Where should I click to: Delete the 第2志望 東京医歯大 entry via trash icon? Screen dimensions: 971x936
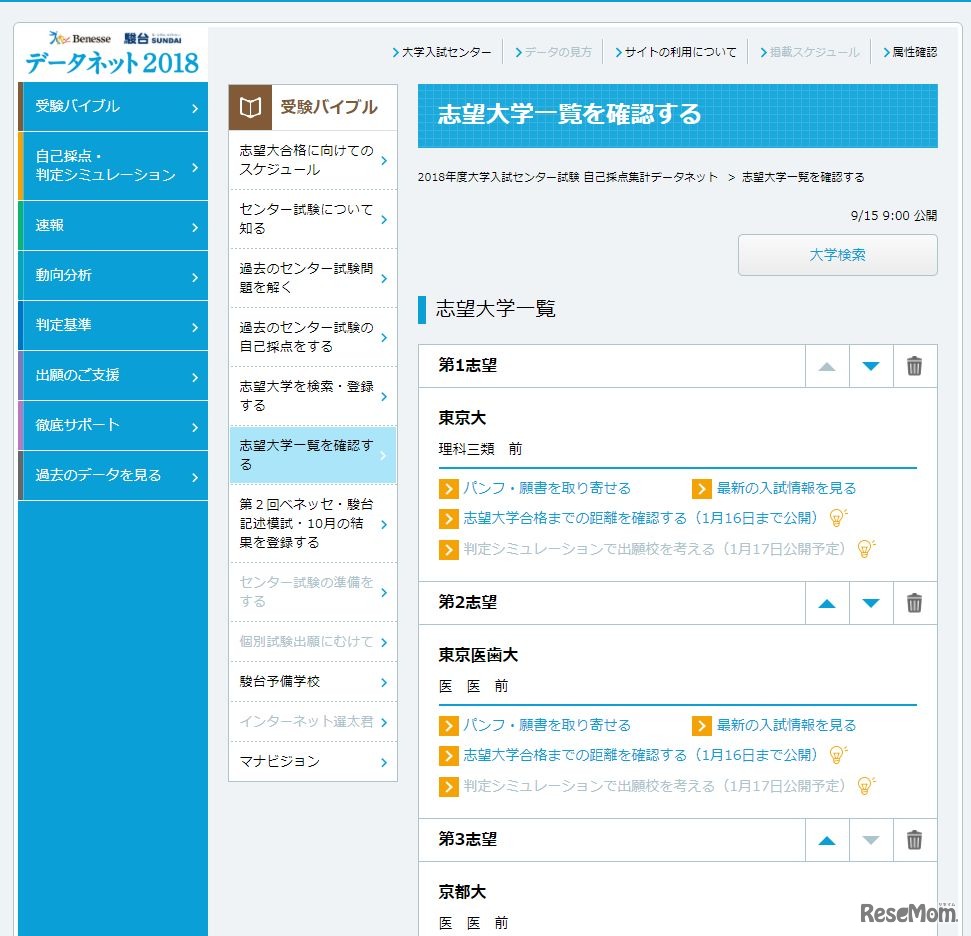tap(913, 603)
